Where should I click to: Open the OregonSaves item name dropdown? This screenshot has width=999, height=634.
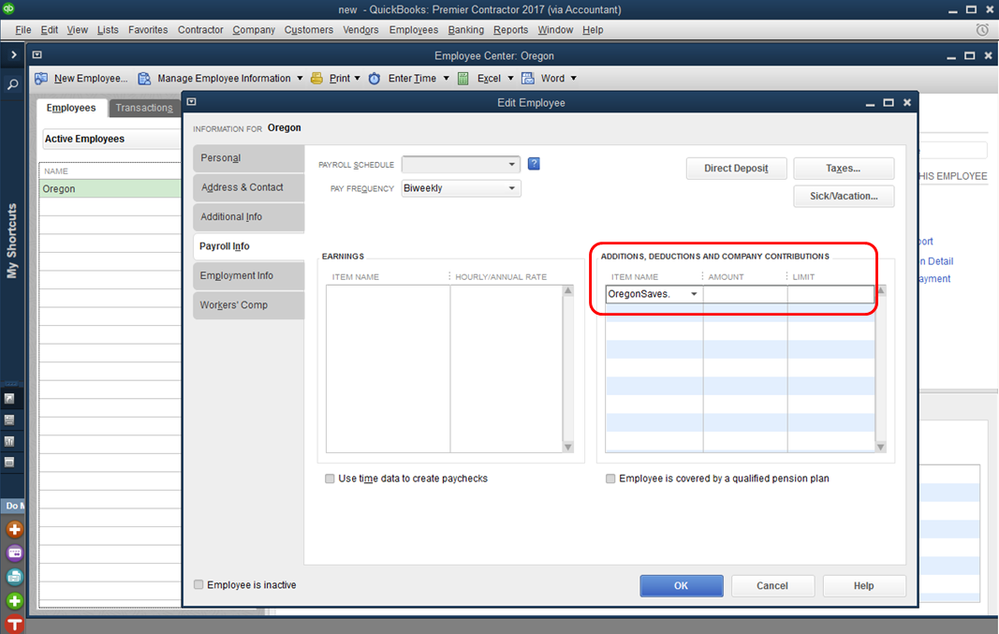(694, 294)
